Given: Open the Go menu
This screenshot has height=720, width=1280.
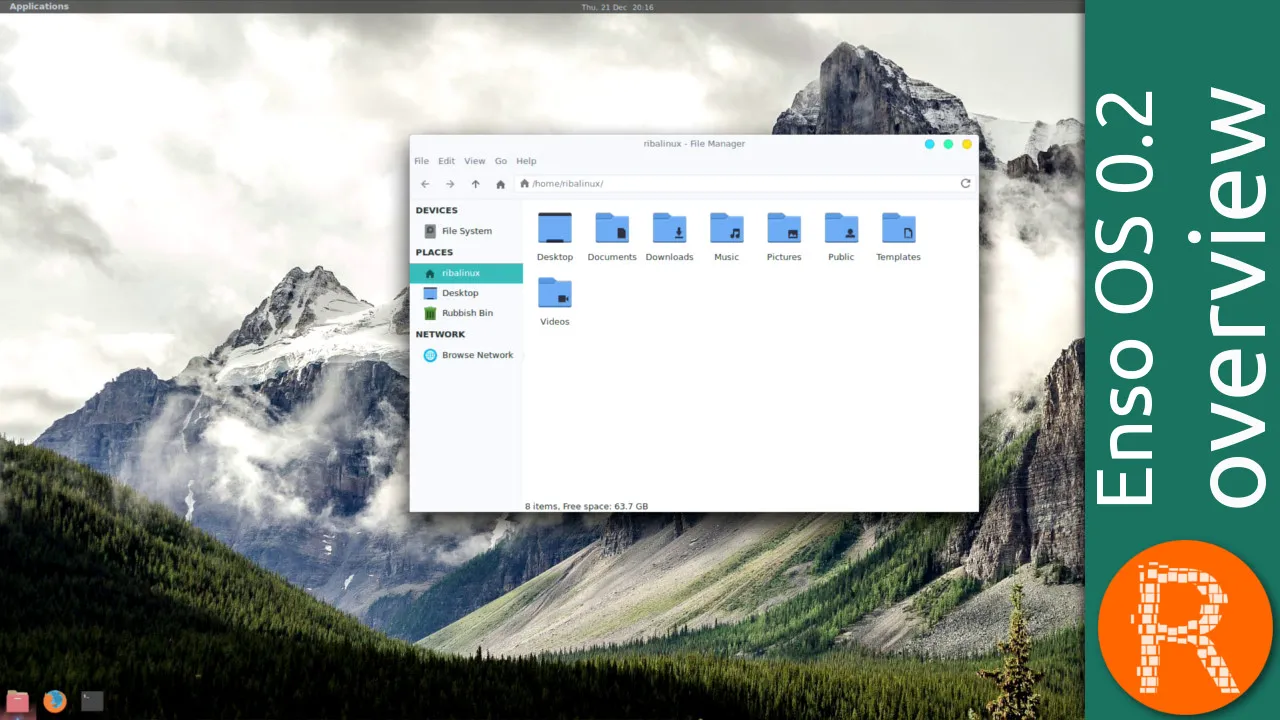Looking at the screenshot, I should [x=501, y=161].
